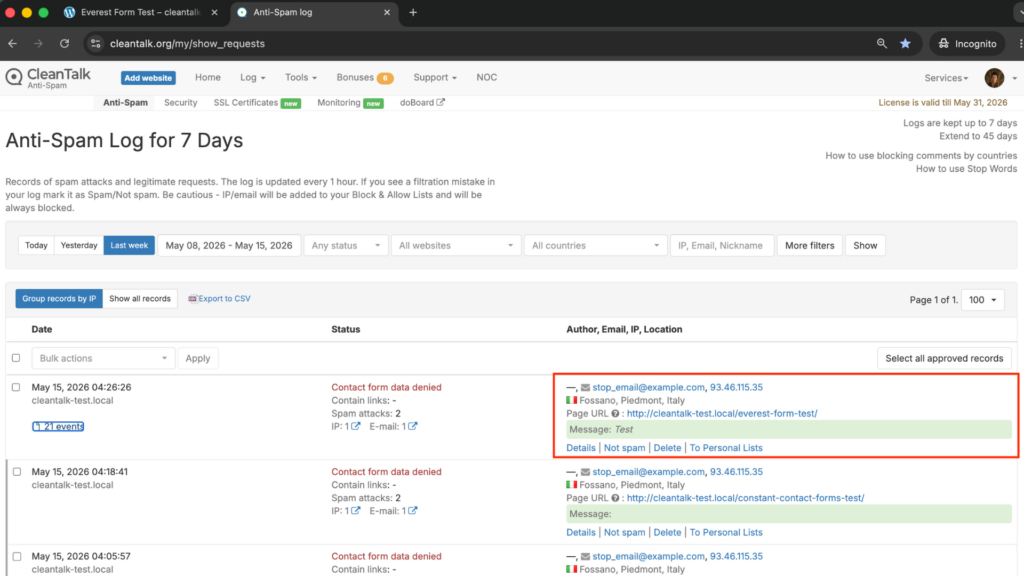Check the May 15 04:26:26 record

click(16, 387)
